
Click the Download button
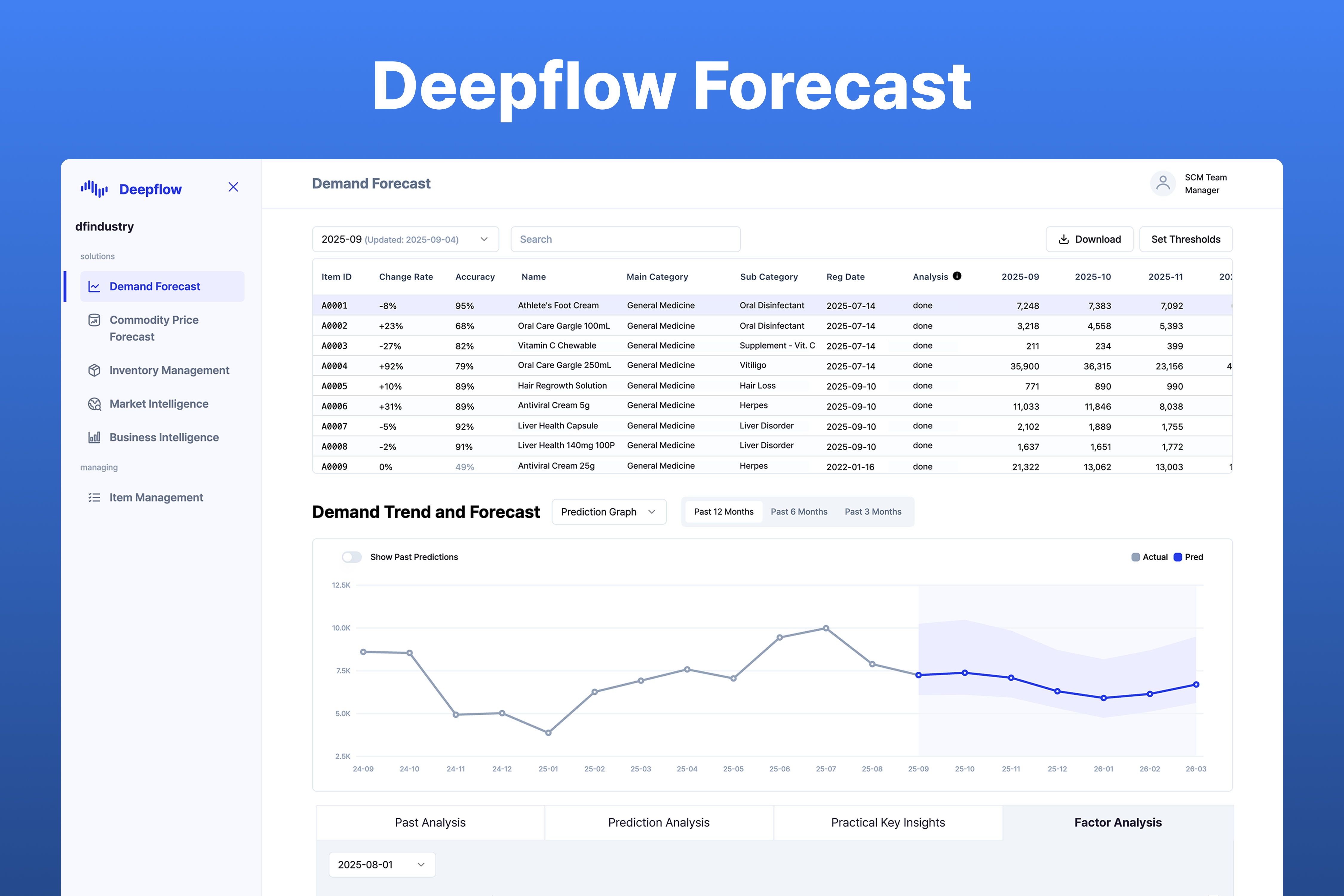coord(1089,240)
